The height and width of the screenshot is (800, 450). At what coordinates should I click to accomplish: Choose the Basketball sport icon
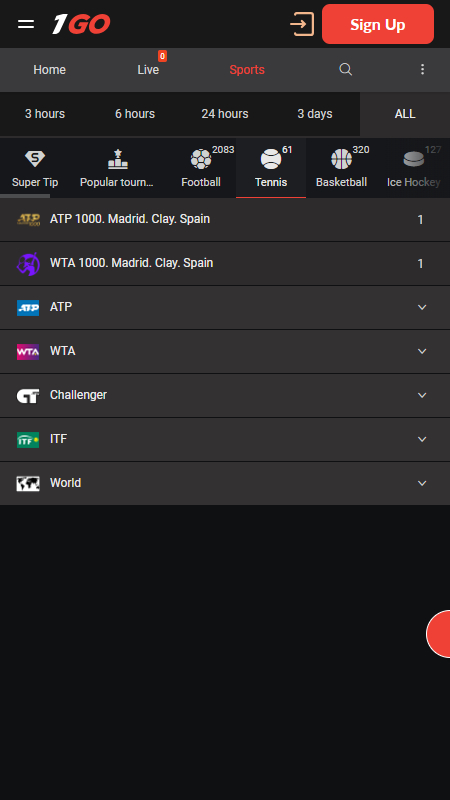coord(341,159)
